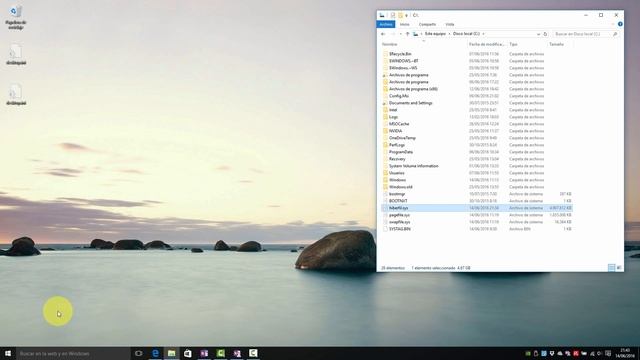Open the Windows Start menu
This screenshot has height=360, width=640.
pyautogui.click(x=8, y=353)
